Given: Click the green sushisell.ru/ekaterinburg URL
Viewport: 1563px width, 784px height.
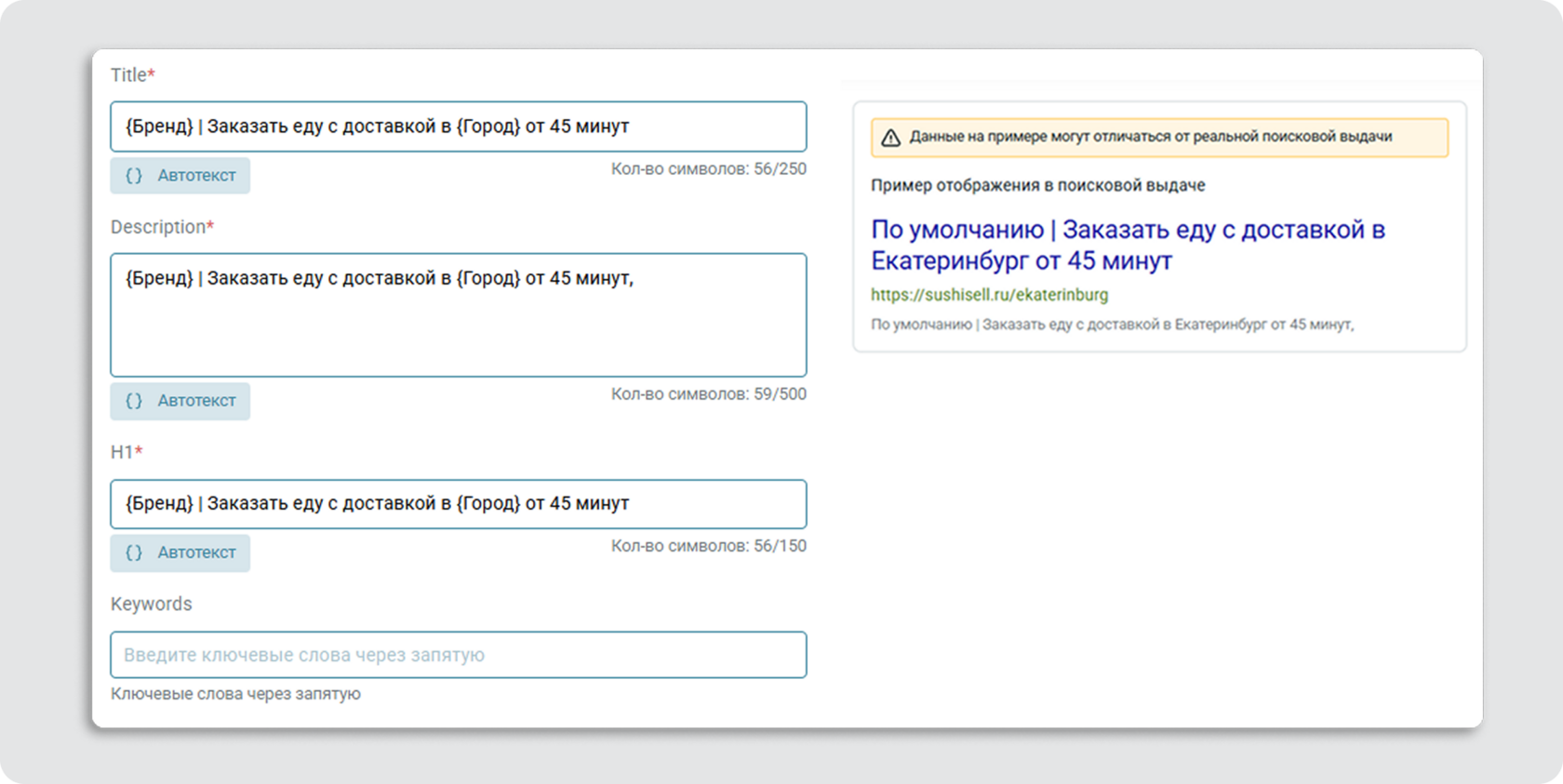Looking at the screenshot, I should pyautogui.click(x=989, y=295).
